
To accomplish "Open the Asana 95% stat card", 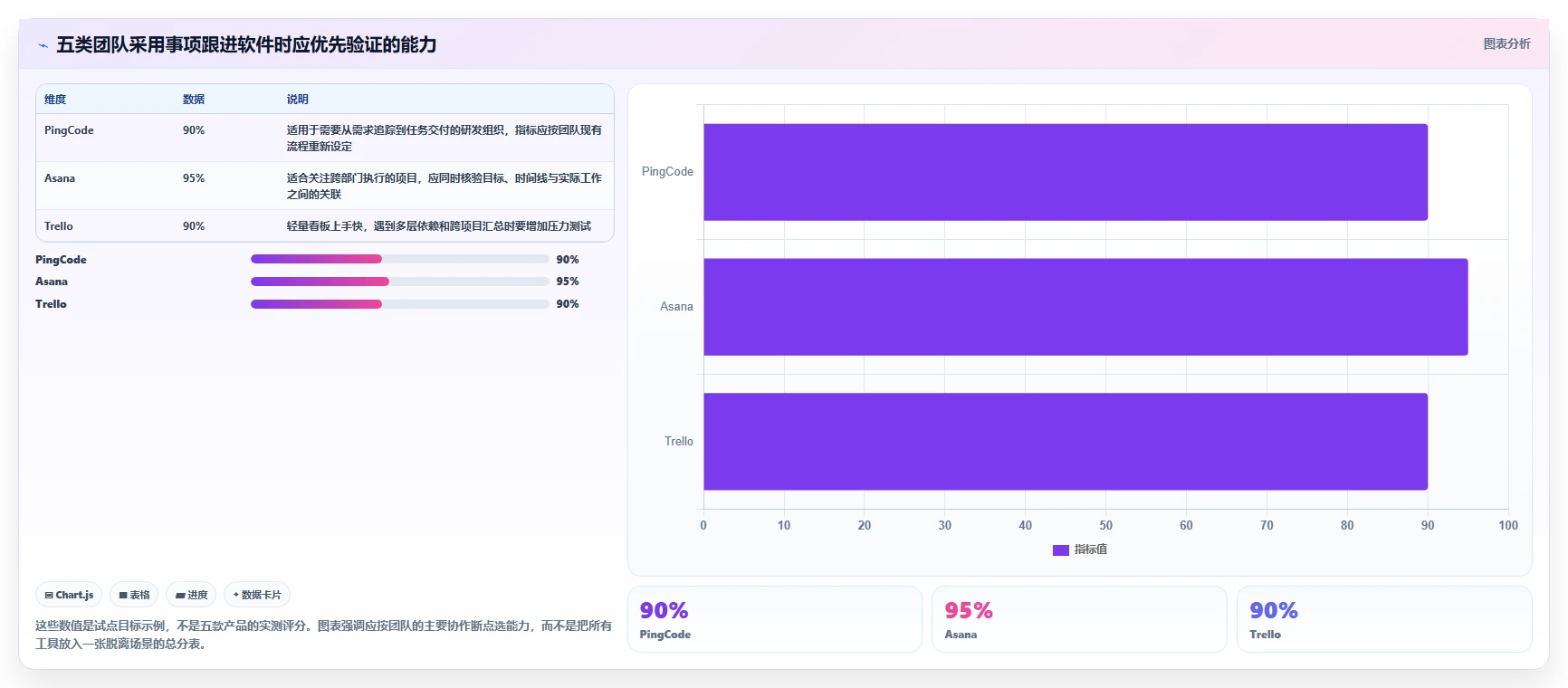I will pos(1079,619).
